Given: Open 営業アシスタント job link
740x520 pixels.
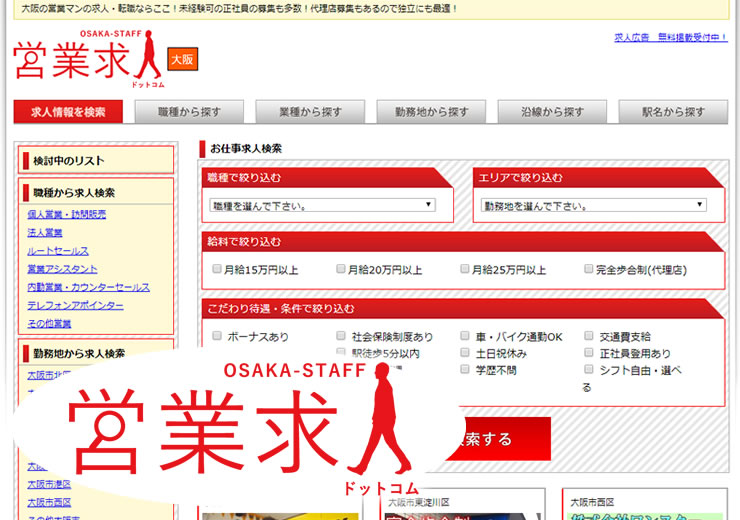Looking at the screenshot, I should point(62,269).
